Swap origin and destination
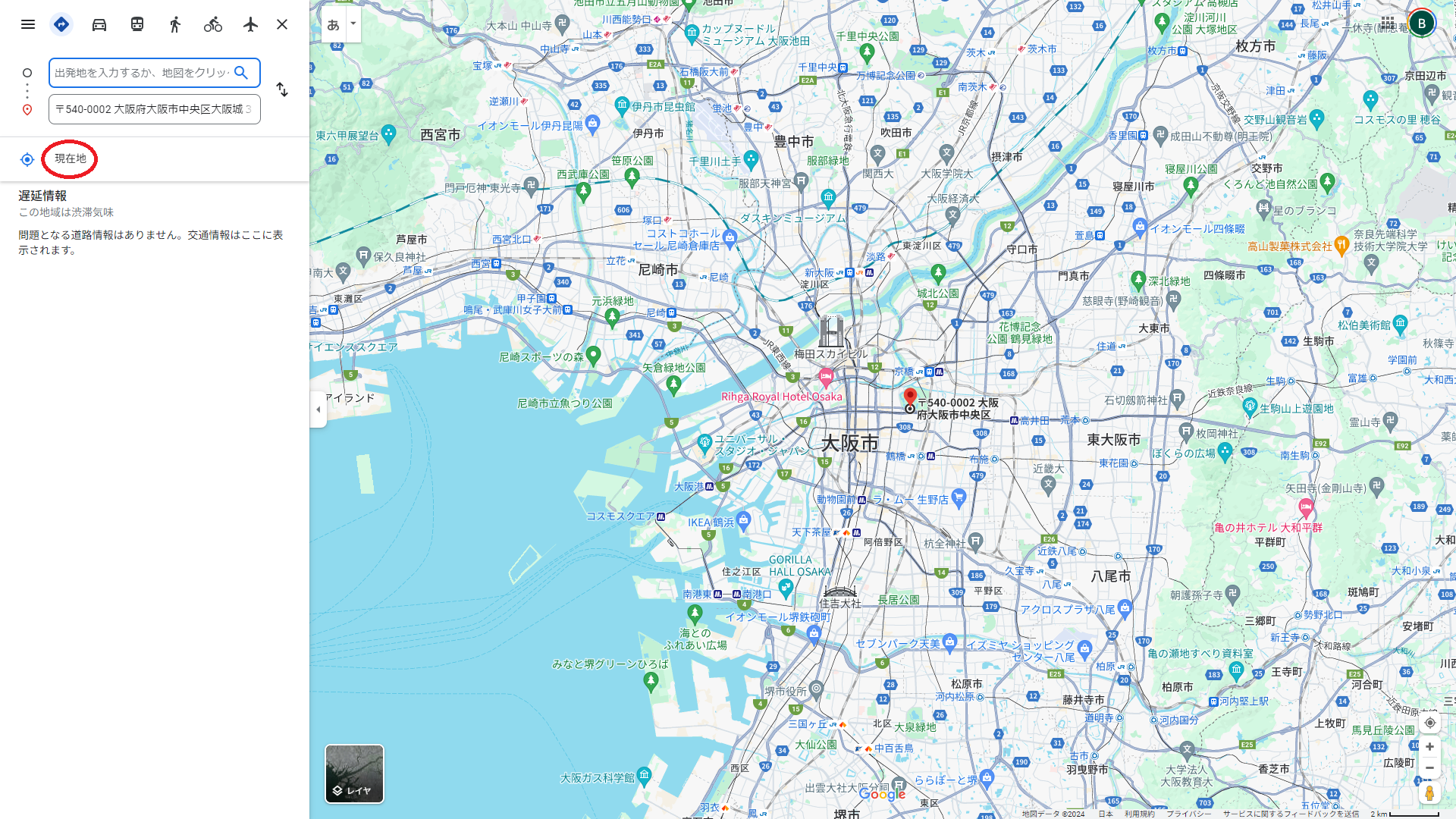The image size is (1456, 819). [282, 89]
